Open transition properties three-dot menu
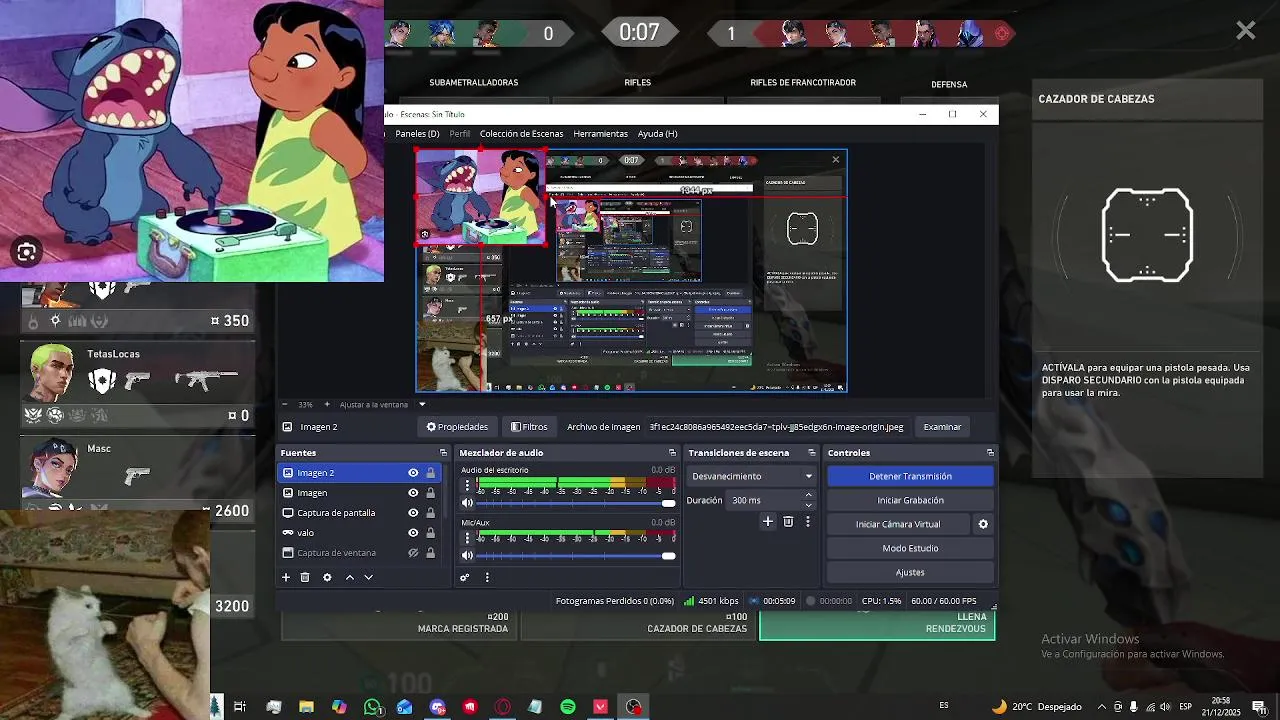 coord(808,521)
